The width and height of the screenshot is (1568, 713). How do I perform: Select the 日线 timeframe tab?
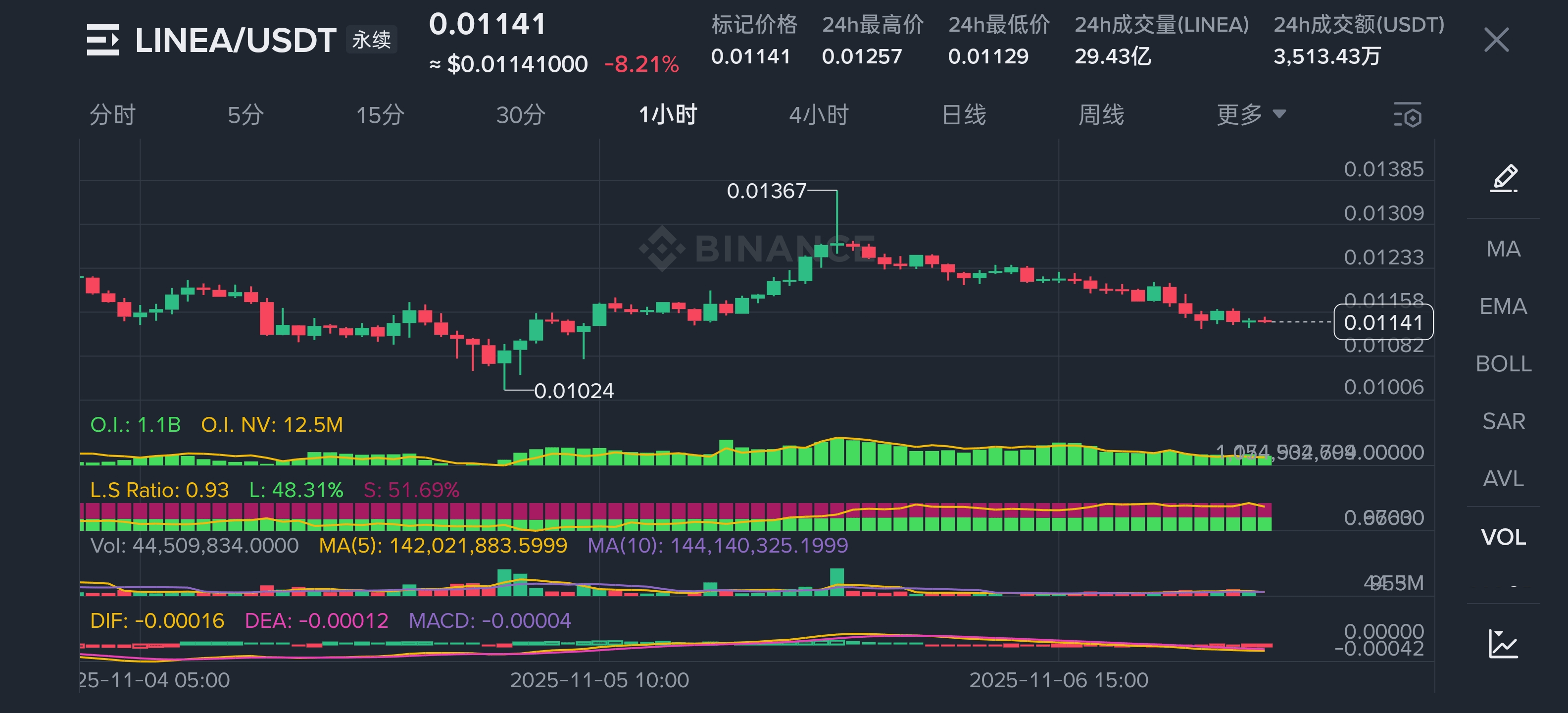964,114
